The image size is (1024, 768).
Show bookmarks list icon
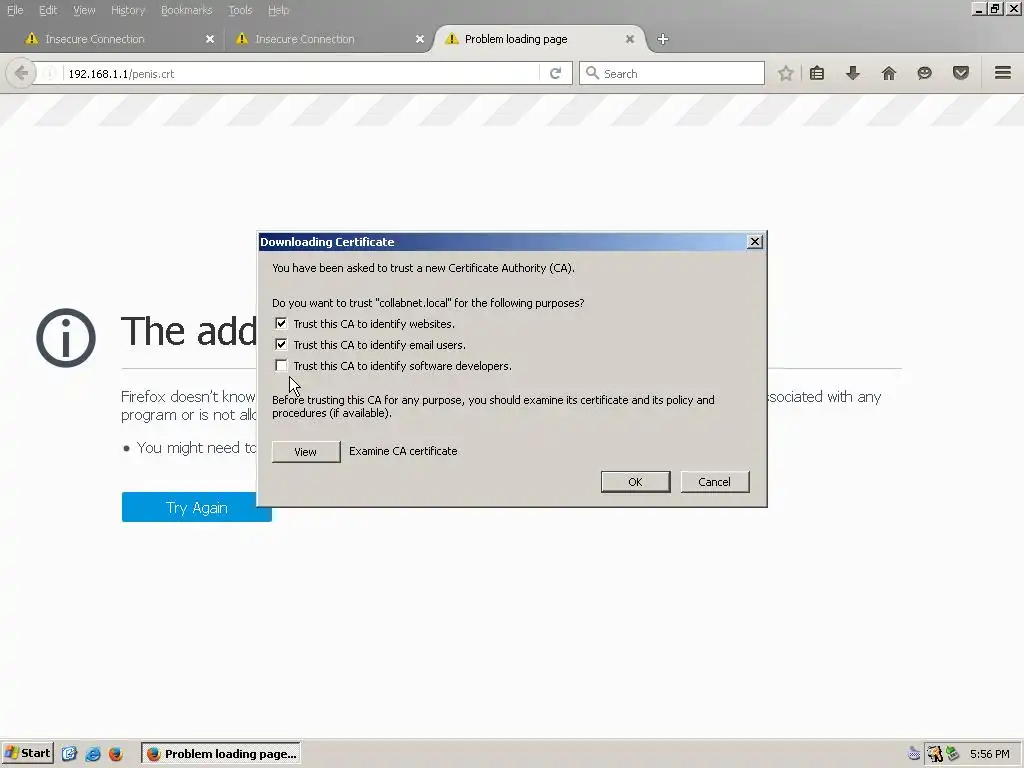click(x=816, y=73)
